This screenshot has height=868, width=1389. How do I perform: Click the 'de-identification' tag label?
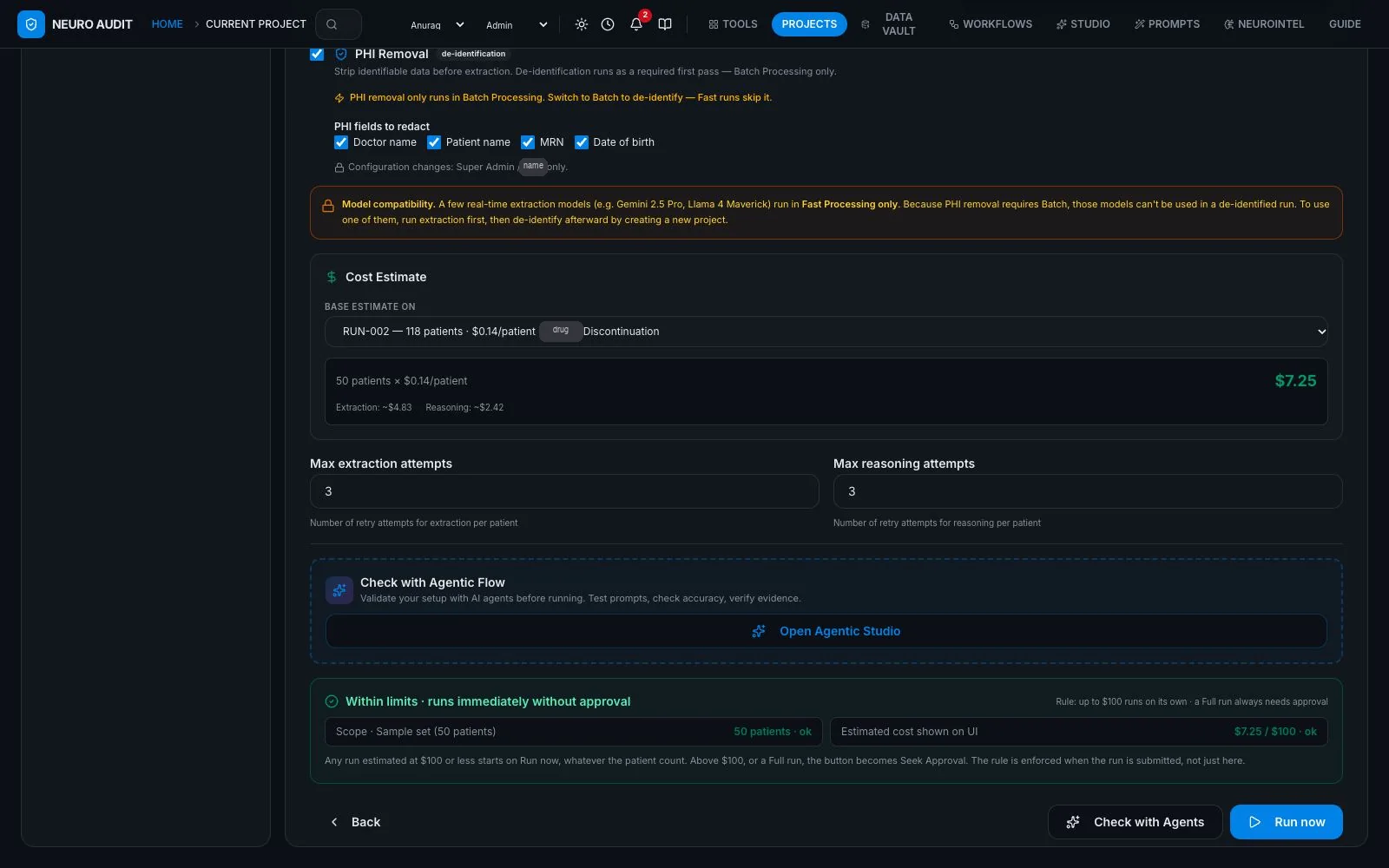[473, 54]
